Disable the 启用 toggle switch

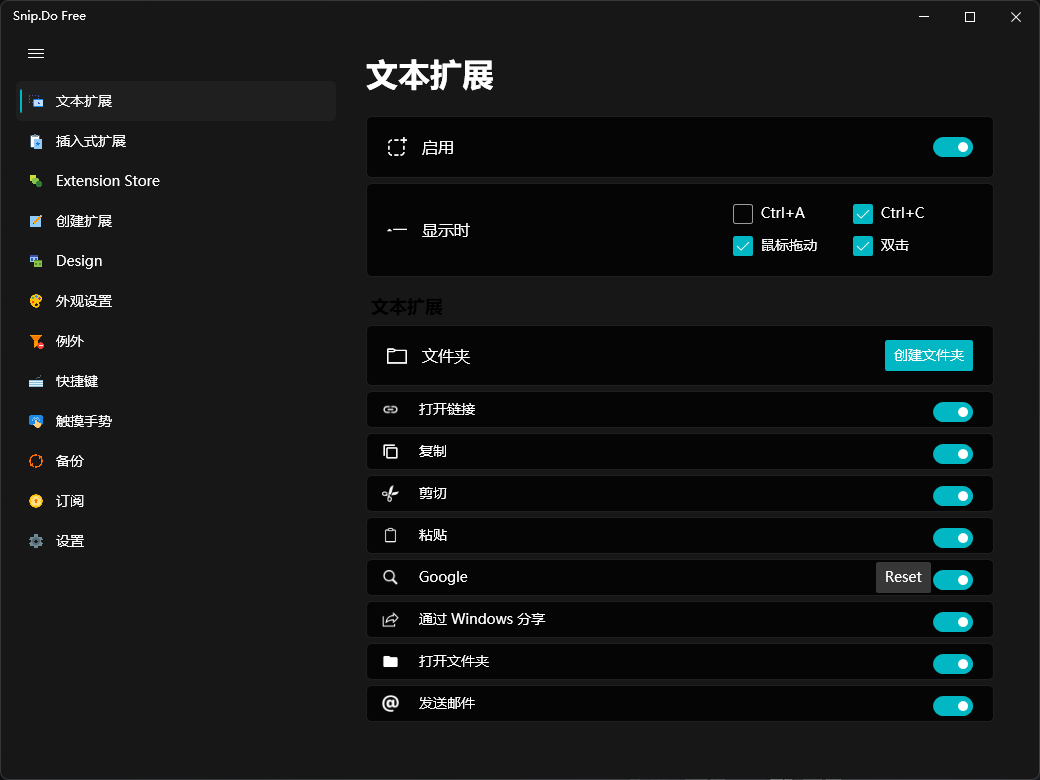click(x=952, y=148)
